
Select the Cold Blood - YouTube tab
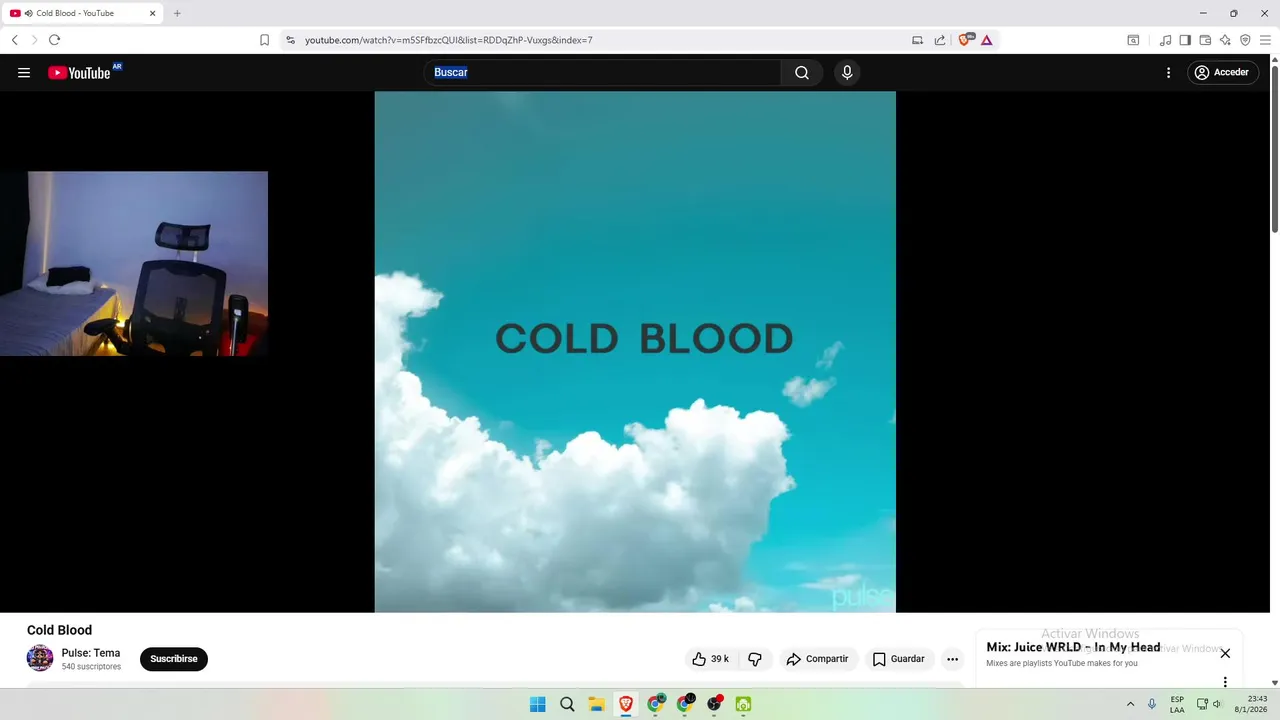click(83, 13)
